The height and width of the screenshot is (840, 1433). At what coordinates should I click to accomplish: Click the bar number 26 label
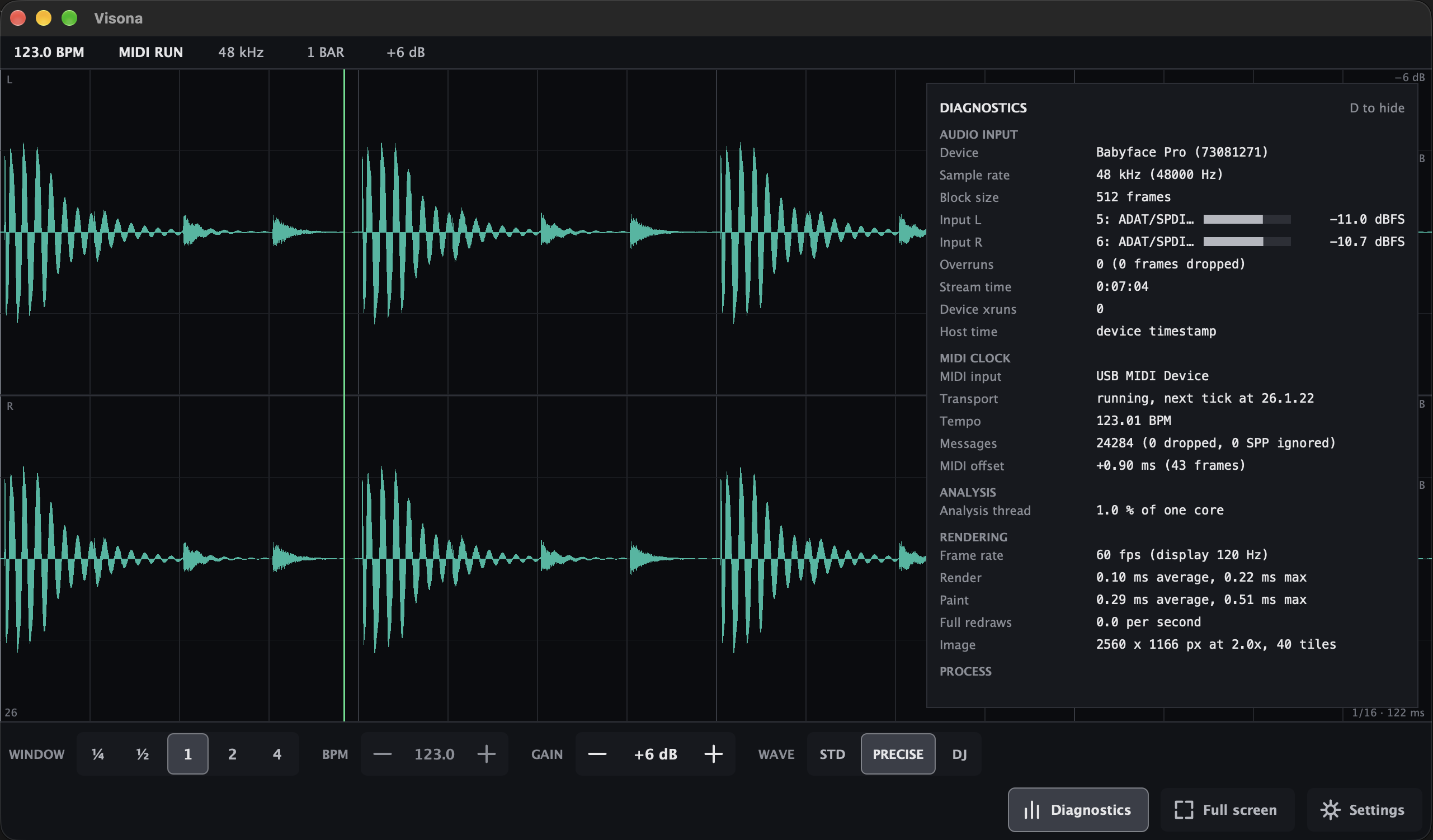[11, 712]
